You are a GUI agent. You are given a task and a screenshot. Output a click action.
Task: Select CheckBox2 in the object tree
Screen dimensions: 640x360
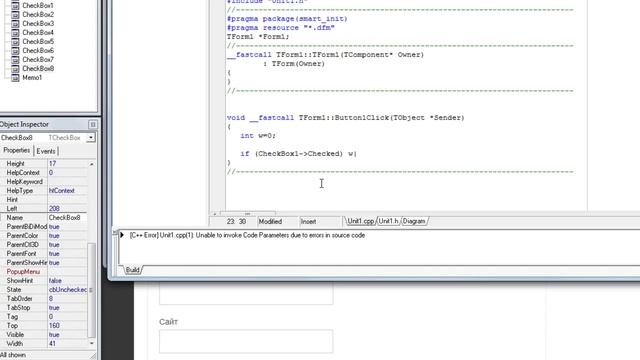click(x=38, y=15)
